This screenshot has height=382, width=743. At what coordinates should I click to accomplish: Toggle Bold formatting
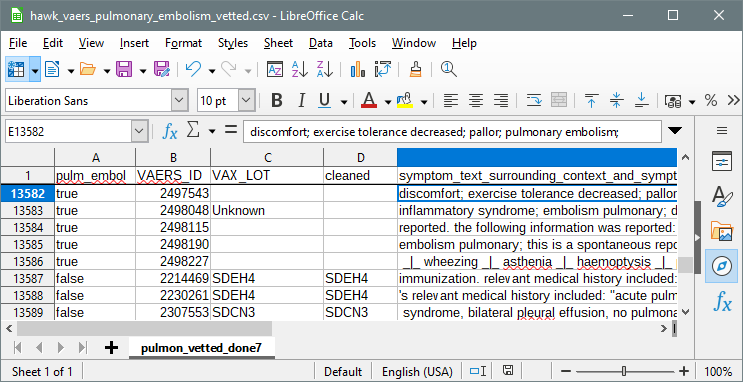[277, 100]
